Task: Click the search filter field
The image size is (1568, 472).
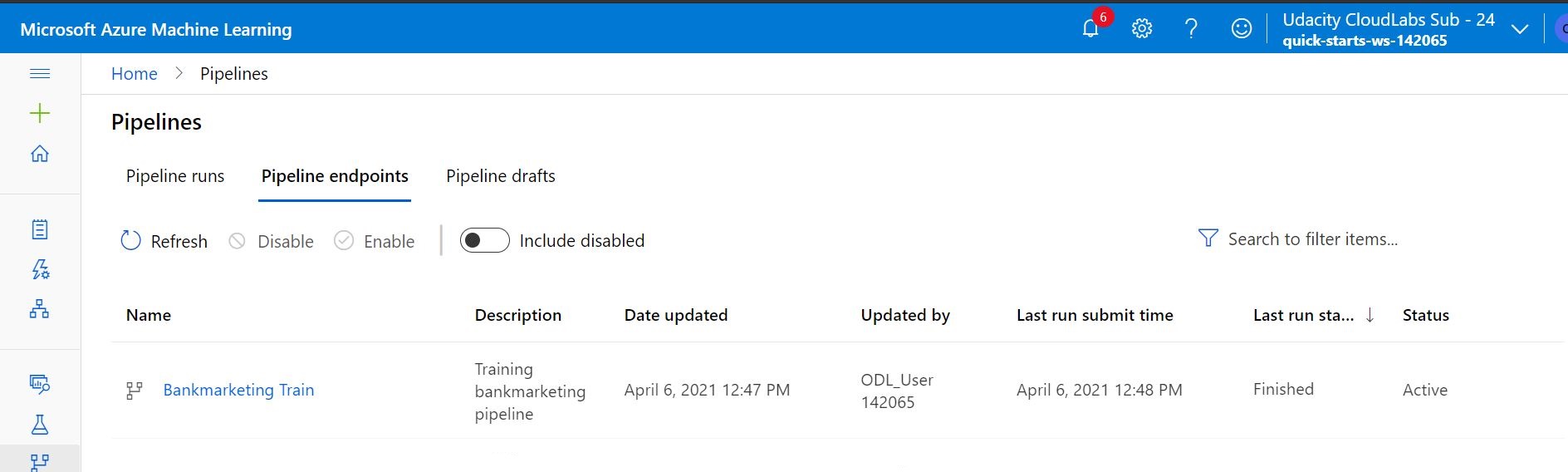Action: click(1312, 239)
